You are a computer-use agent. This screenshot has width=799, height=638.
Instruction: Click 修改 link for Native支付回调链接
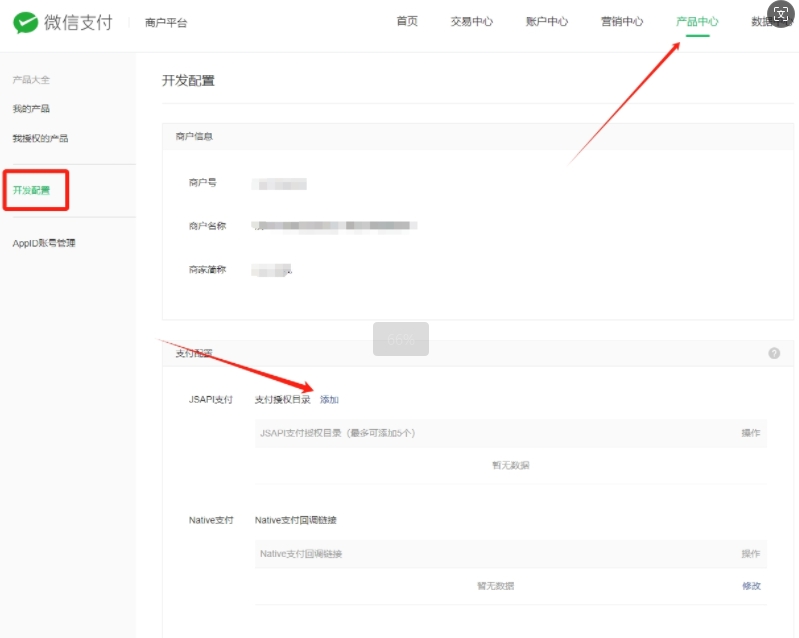pyautogui.click(x=751, y=586)
